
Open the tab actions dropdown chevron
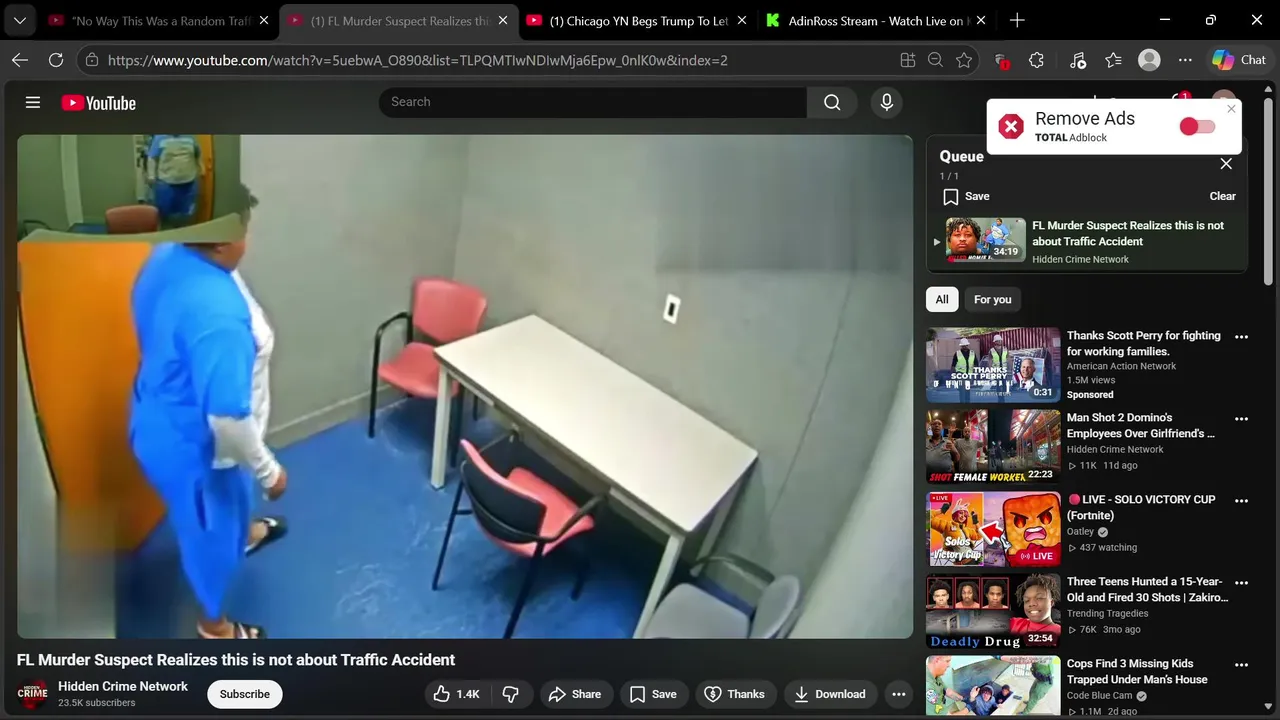19,20
